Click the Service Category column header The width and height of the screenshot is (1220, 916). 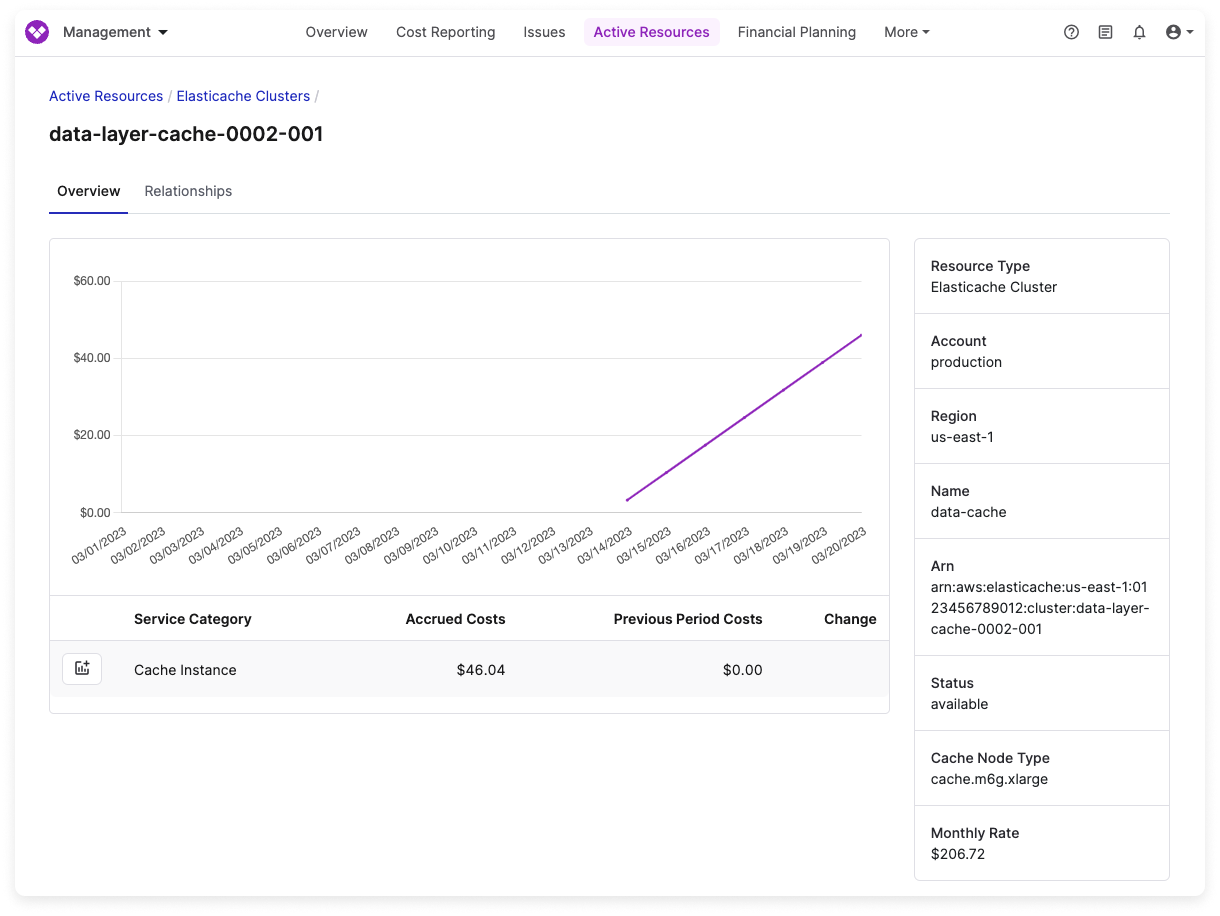pos(193,619)
